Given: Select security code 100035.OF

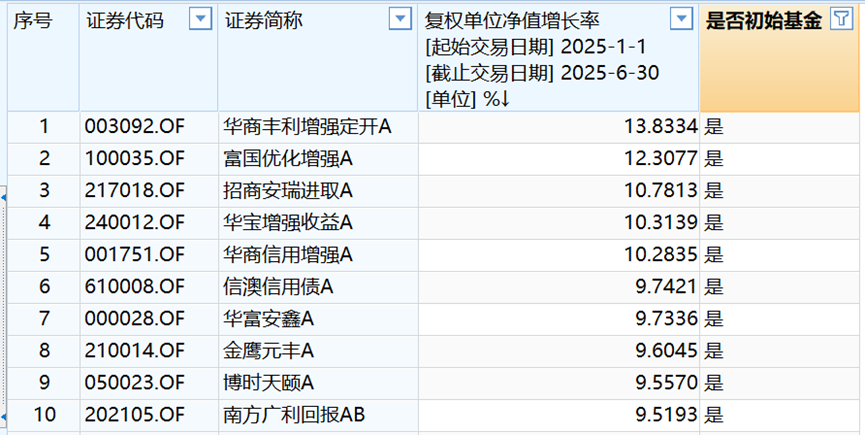Looking at the screenshot, I should coord(134,159).
